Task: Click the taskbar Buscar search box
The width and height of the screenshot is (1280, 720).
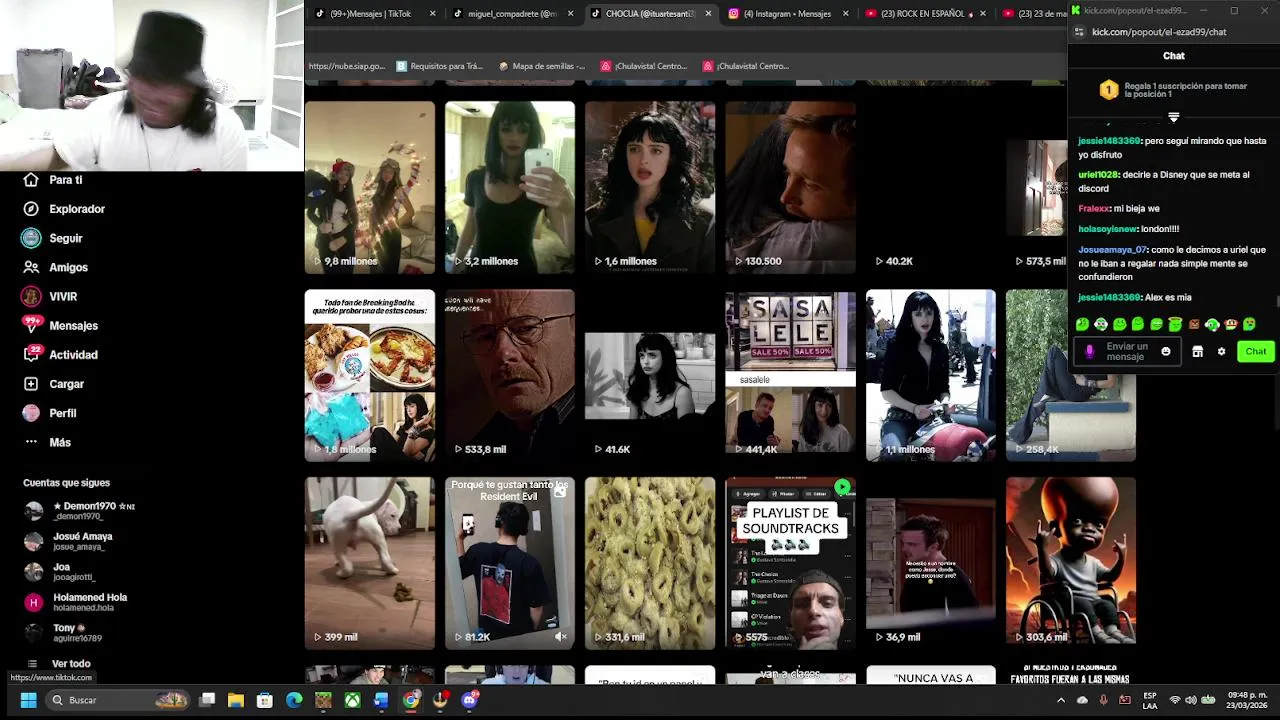Action: click(119, 700)
